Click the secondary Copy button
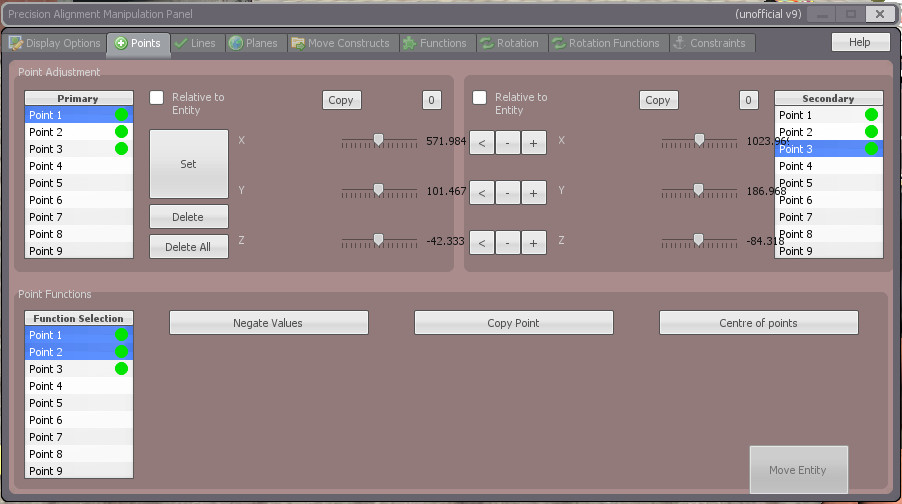902x504 pixels. [x=658, y=100]
